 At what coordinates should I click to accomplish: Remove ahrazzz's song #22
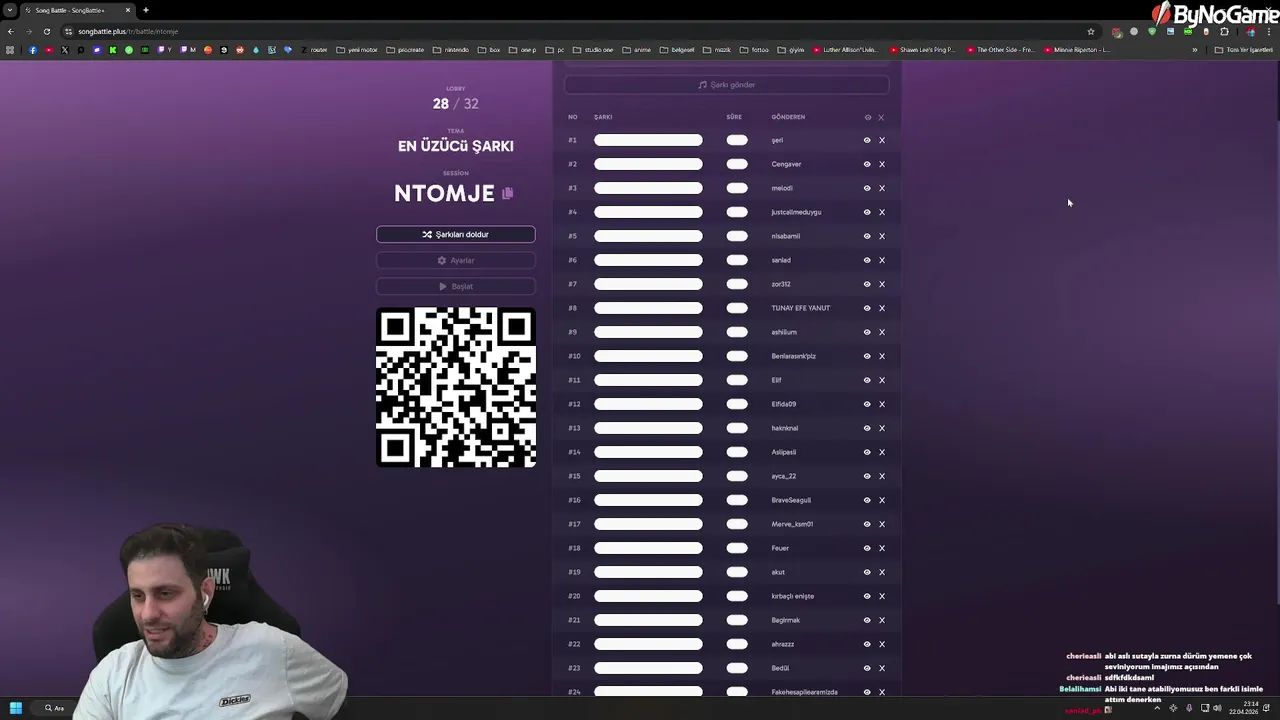[882, 644]
